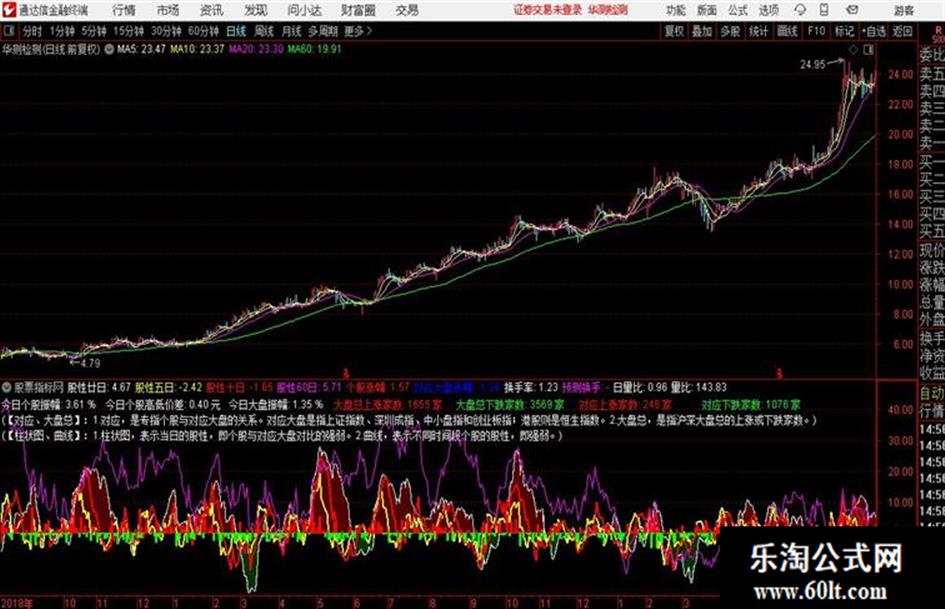
Task: Click the 4.79 low price label
Action: pos(90,363)
